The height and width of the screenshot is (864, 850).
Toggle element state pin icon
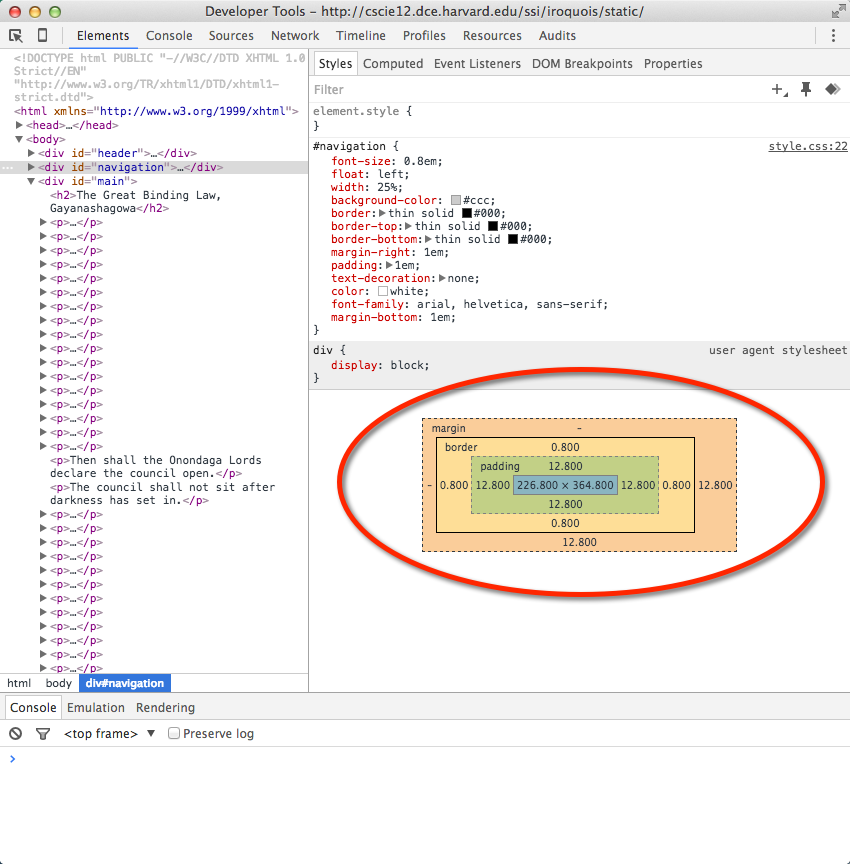806,89
